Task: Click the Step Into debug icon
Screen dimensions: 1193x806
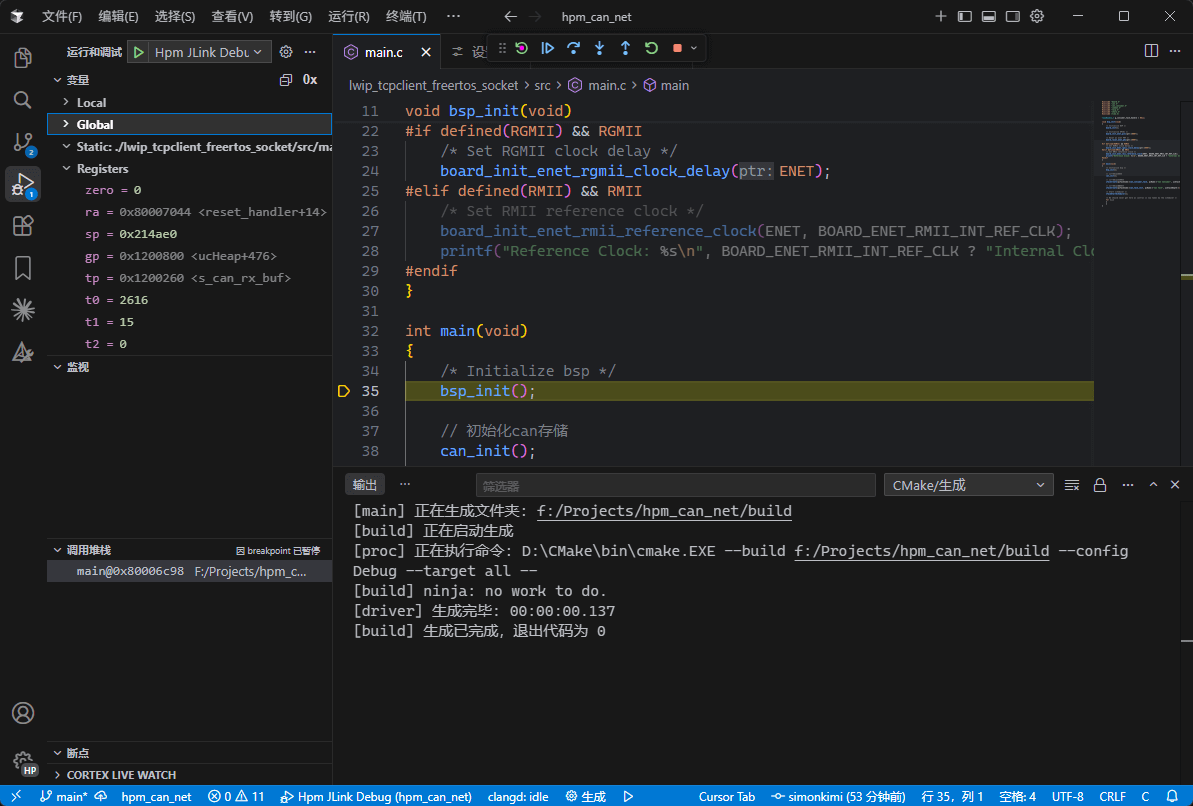Action: click(x=599, y=48)
